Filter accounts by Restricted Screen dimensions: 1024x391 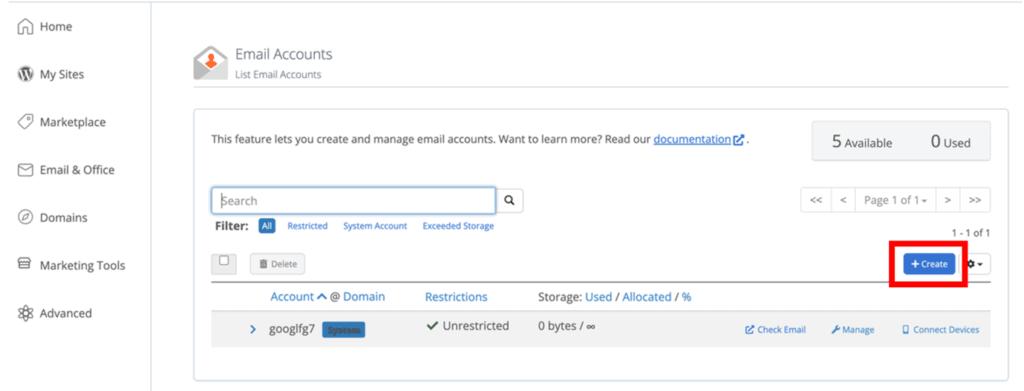(x=308, y=226)
